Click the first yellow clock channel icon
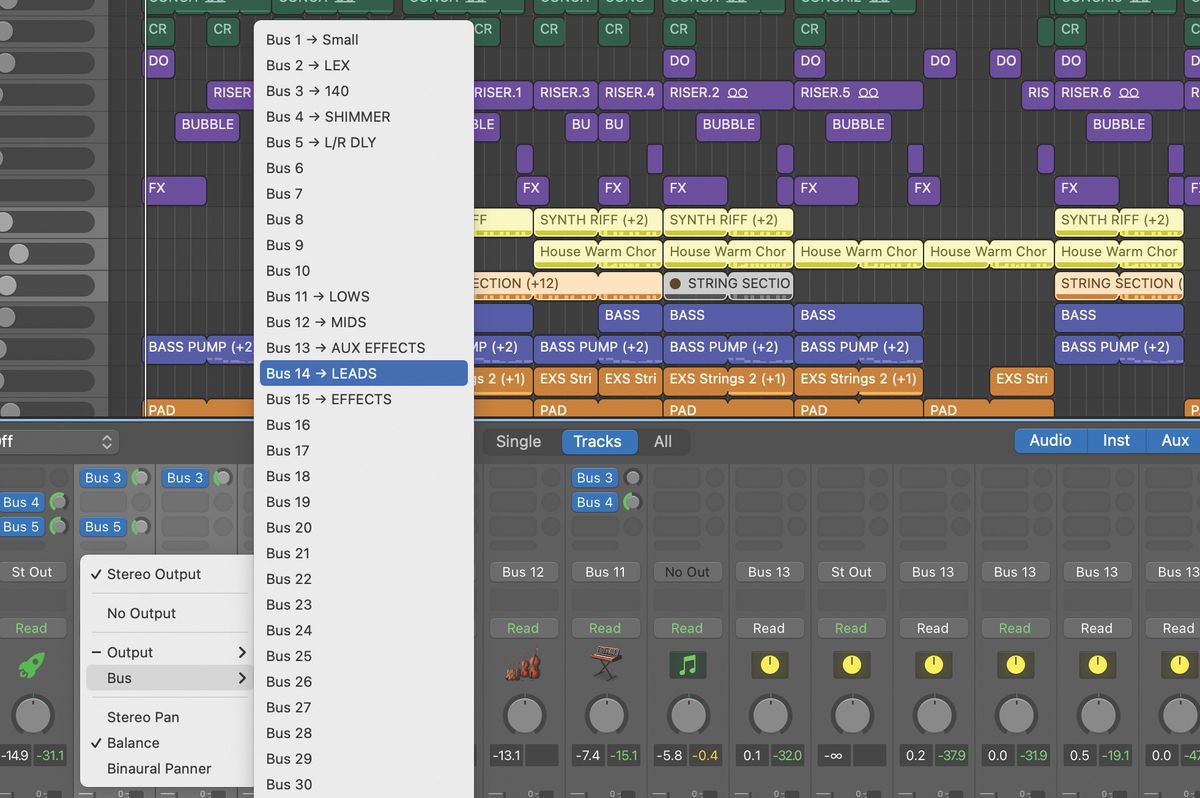This screenshot has width=1200, height=798. coord(769,664)
